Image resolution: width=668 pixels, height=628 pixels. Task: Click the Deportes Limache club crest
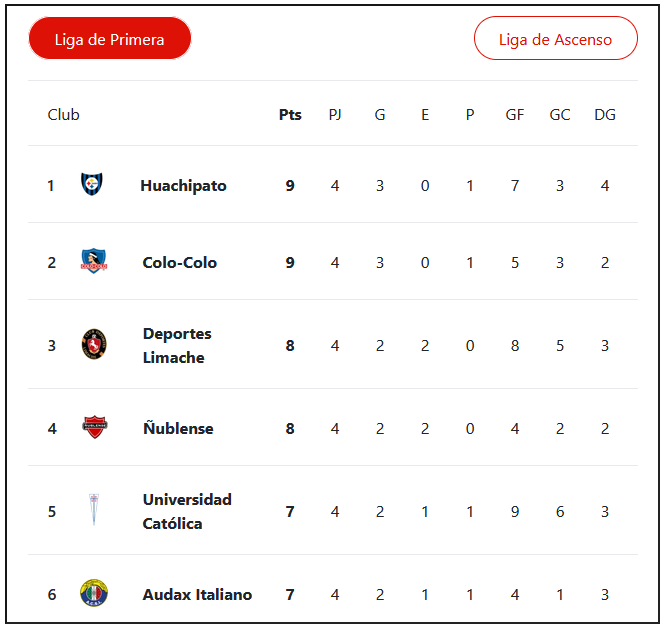(93, 345)
